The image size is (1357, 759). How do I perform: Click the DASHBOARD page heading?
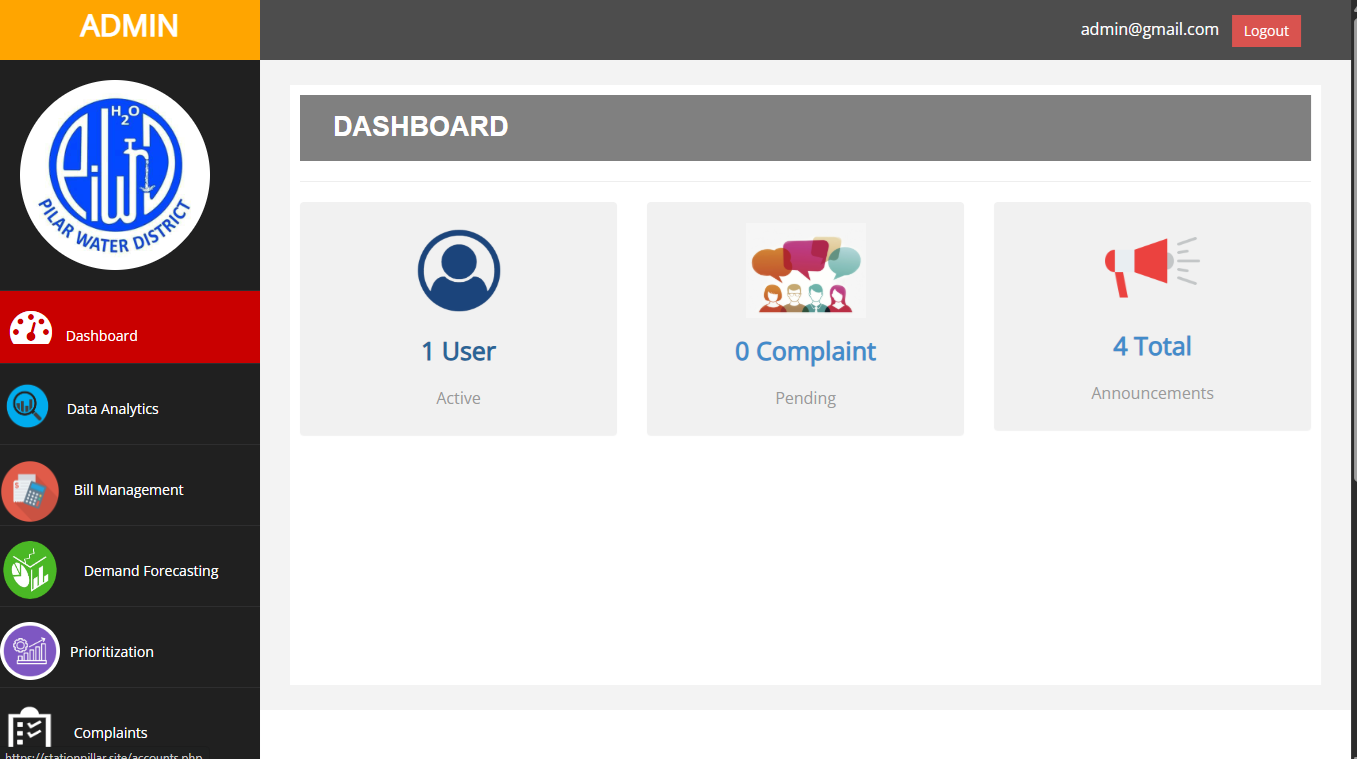[421, 127]
